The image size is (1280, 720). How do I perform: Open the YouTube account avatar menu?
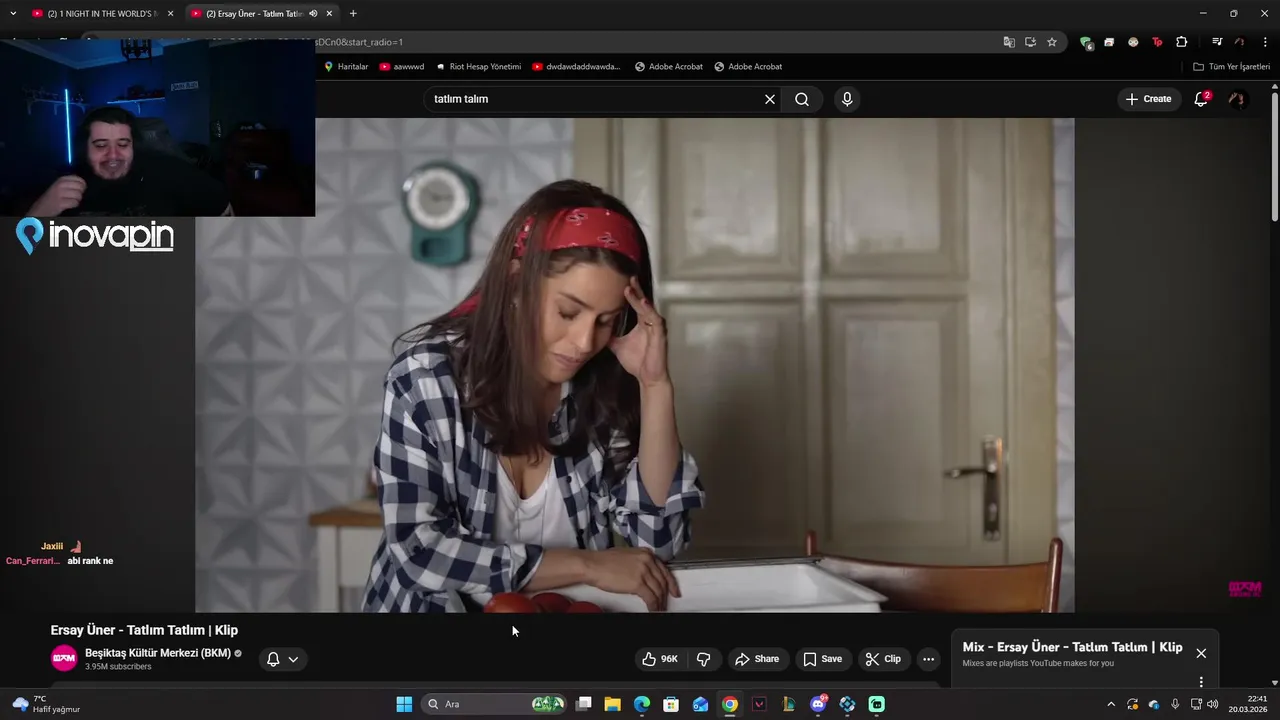[1237, 99]
